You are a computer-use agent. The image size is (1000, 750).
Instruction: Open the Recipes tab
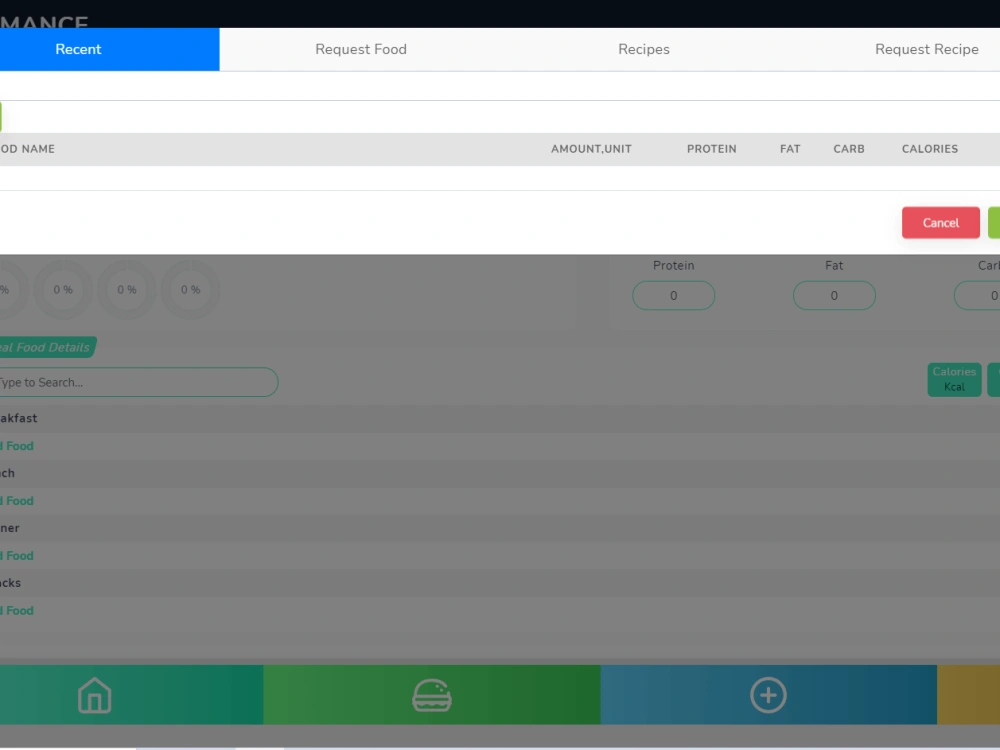643,49
